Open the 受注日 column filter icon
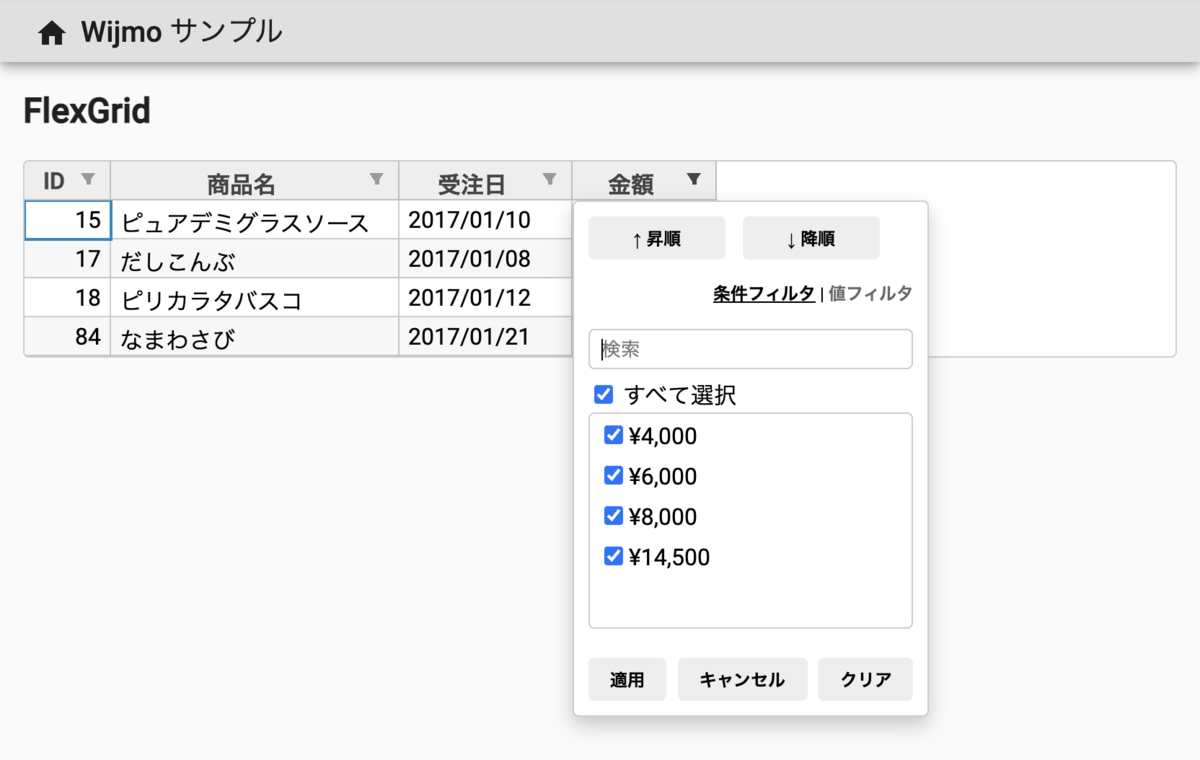 point(550,180)
